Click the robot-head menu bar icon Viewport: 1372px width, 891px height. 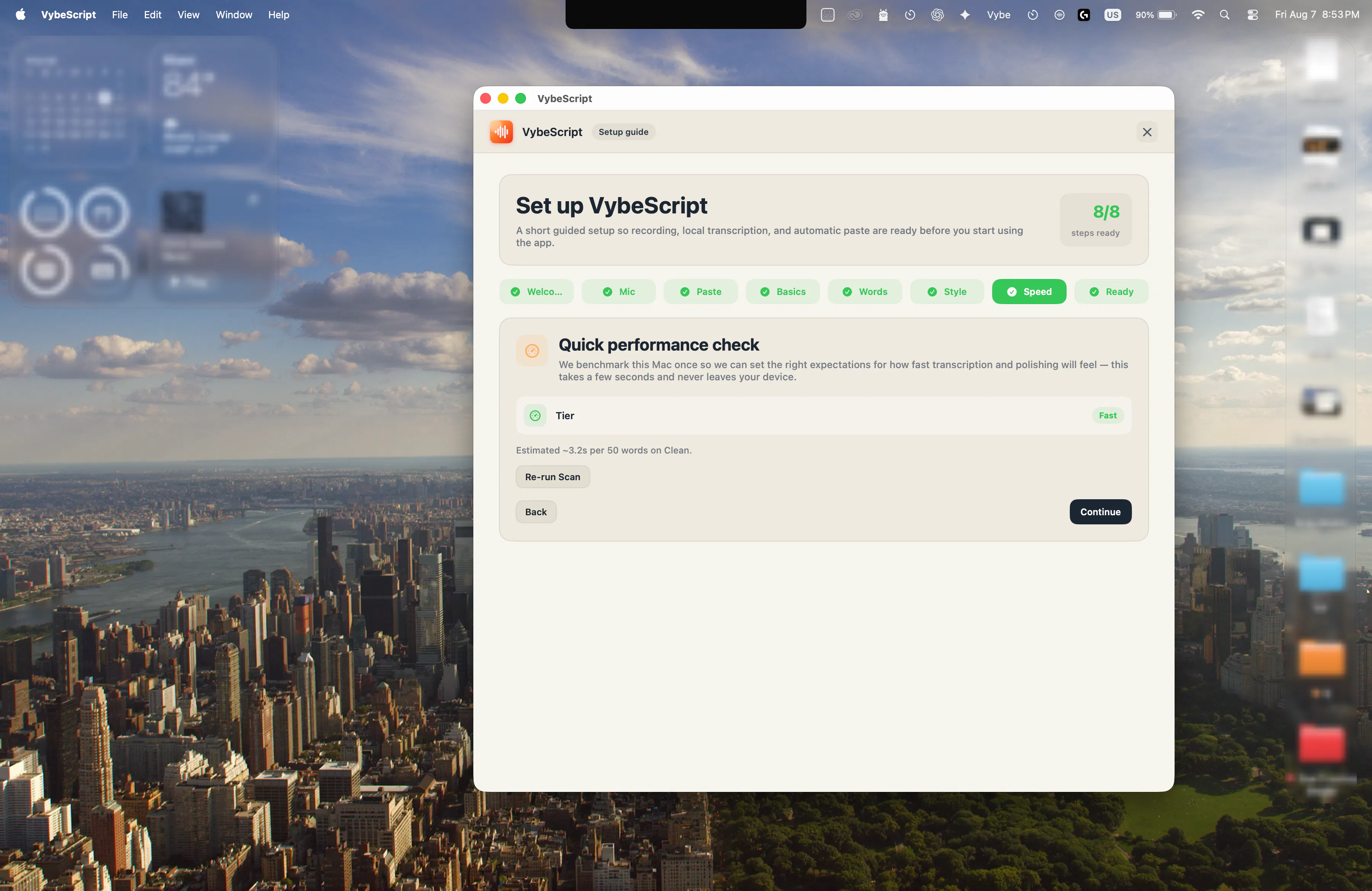[x=883, y=14]
